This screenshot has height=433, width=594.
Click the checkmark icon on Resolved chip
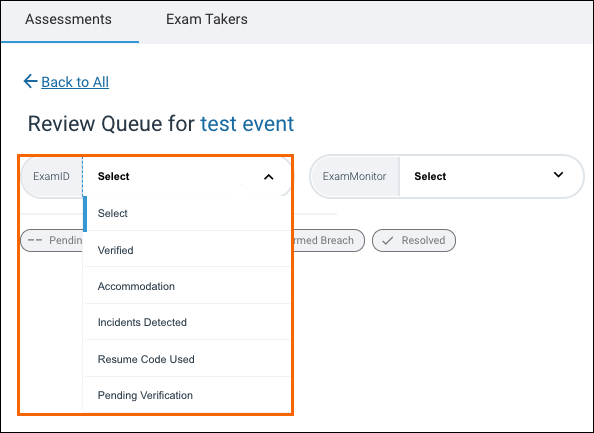click(388, 241)
